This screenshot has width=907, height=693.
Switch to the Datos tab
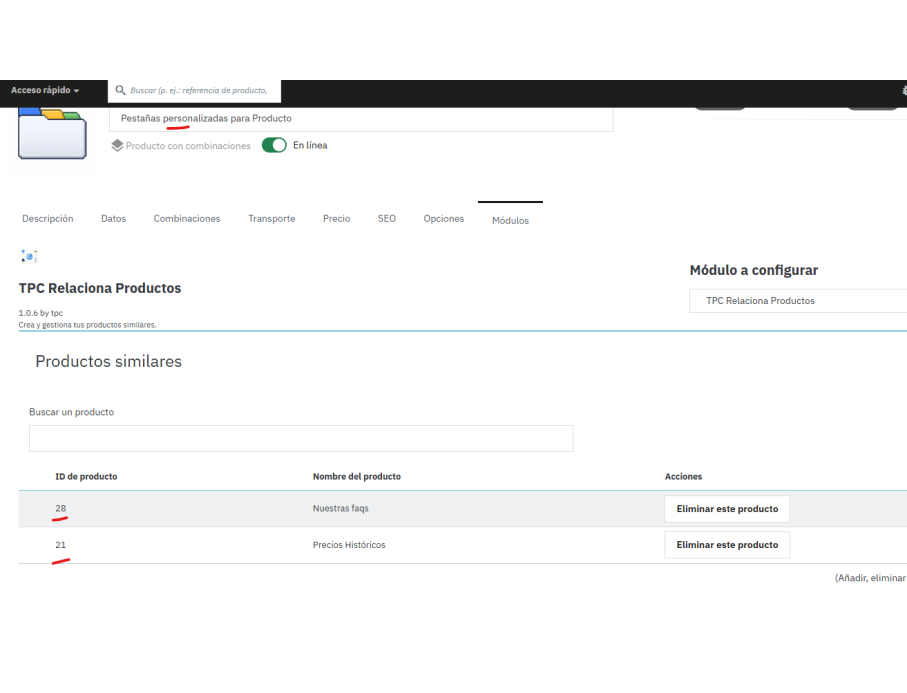click(113, 219)
